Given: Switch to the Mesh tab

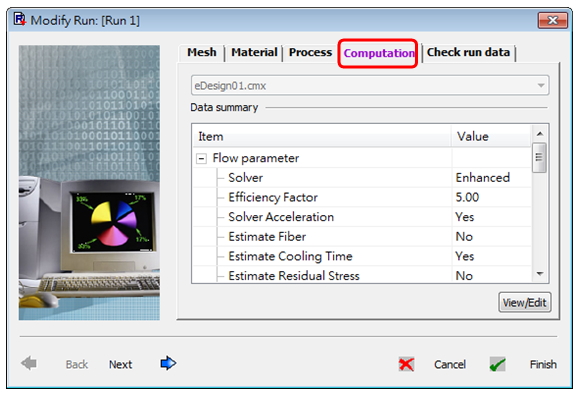Looking at the screenshot, I should pyautogui.click(x=202, y=52).
